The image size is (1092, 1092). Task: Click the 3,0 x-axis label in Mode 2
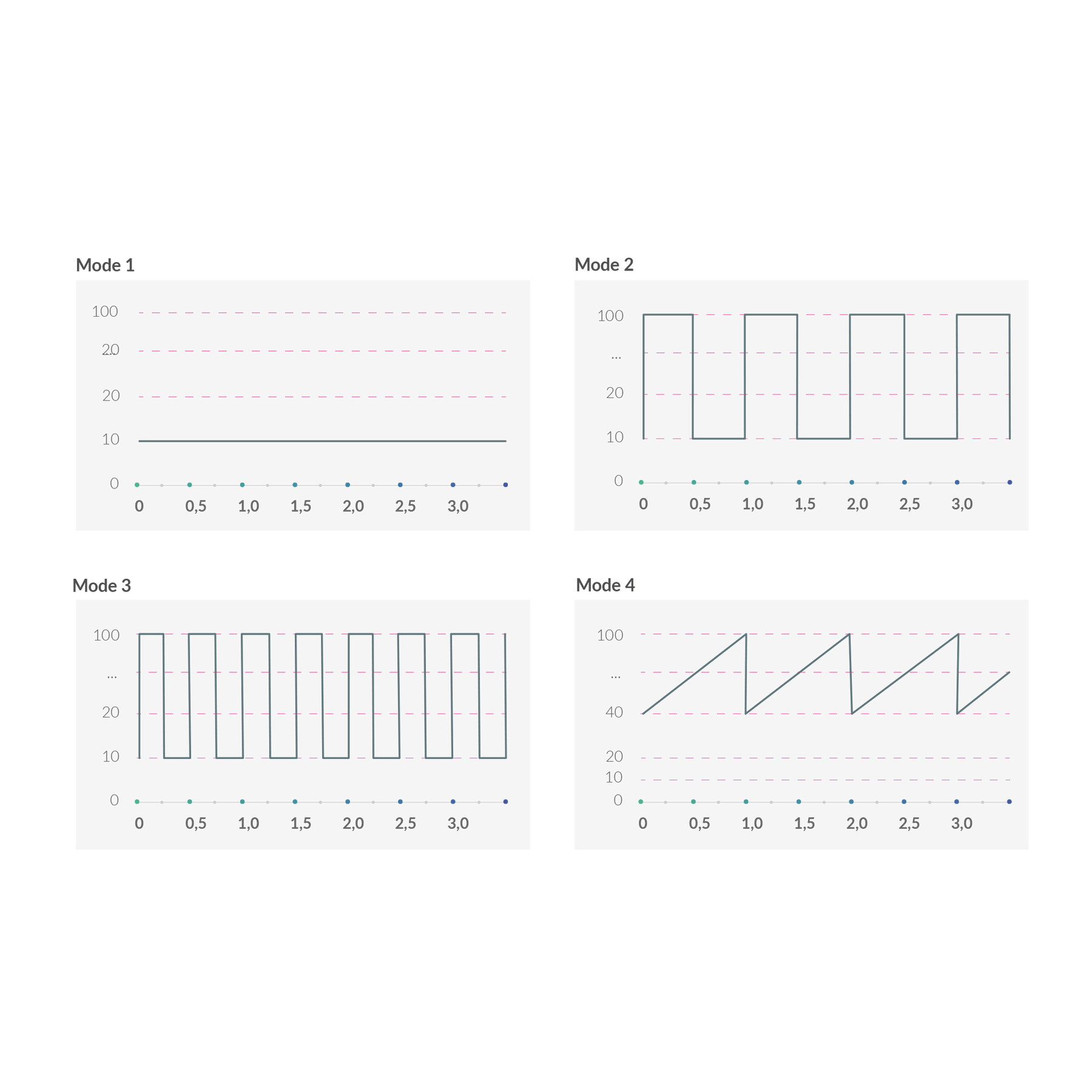[x=962, y=504]
